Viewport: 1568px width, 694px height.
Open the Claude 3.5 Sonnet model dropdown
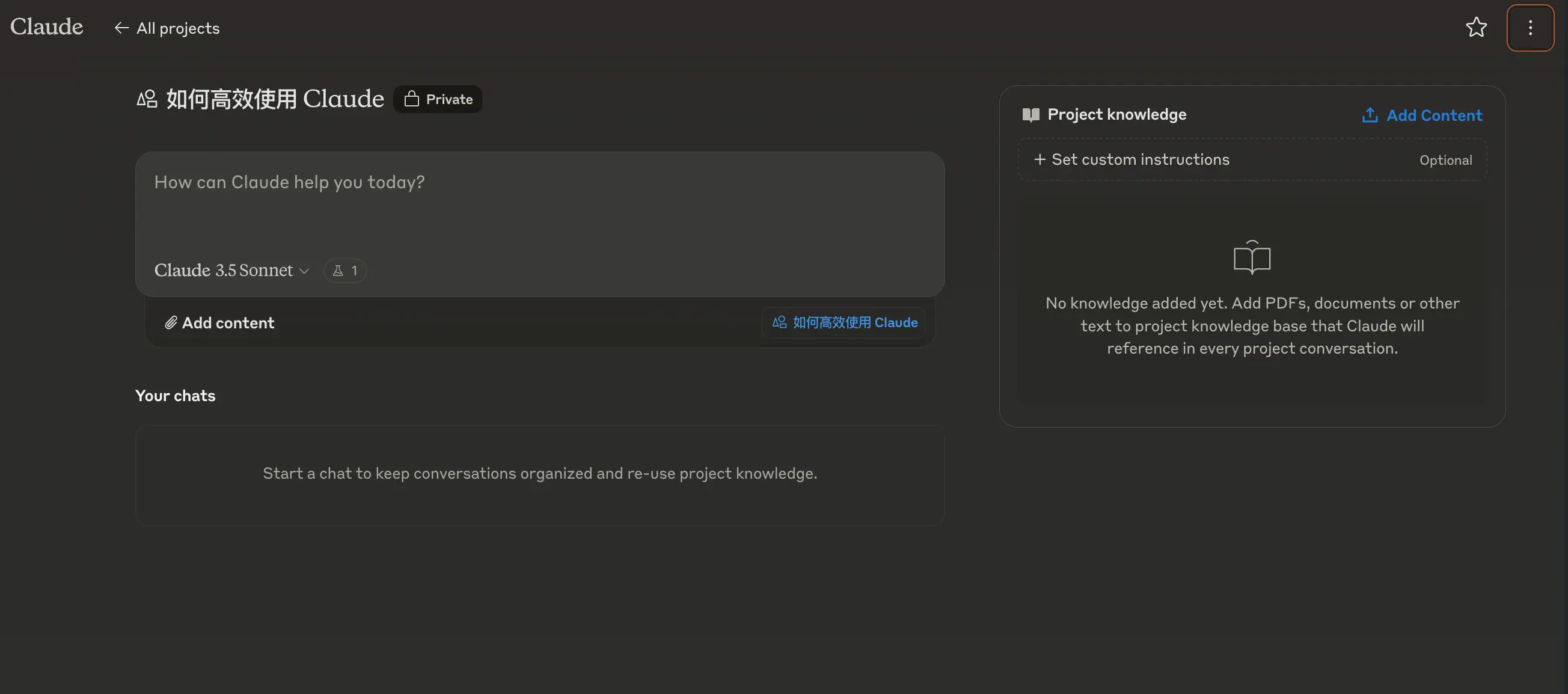tap(232, 270)
